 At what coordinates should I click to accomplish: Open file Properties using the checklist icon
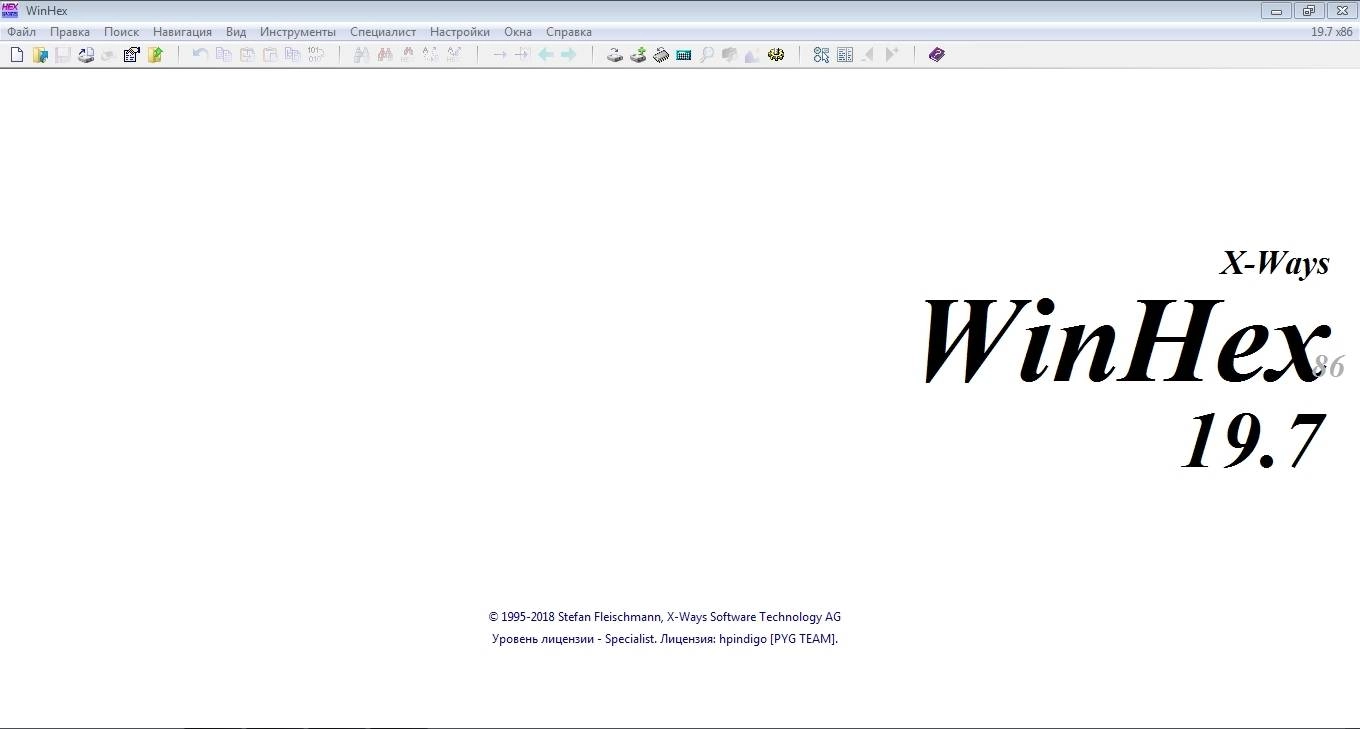click(x=131, y=55)
